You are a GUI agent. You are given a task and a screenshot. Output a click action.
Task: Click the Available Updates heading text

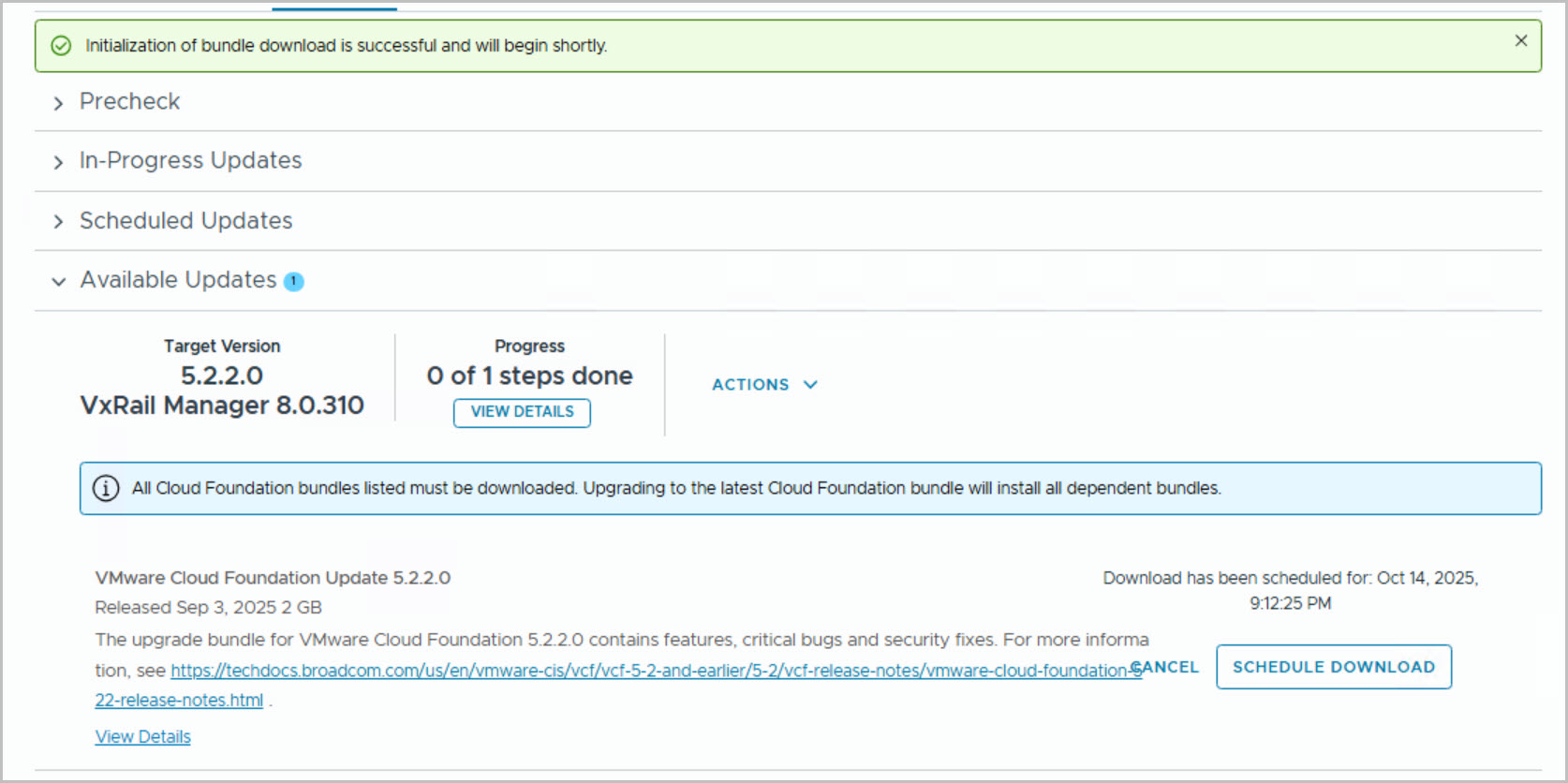(x=178, y=280)
